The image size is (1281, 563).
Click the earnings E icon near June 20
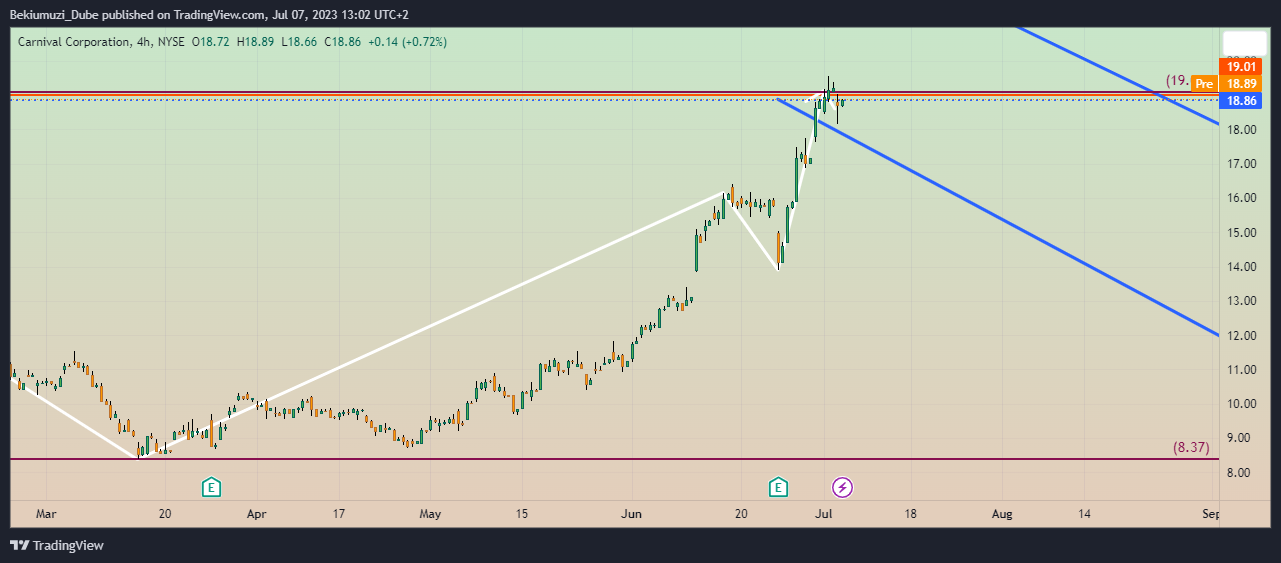[778, 487]
